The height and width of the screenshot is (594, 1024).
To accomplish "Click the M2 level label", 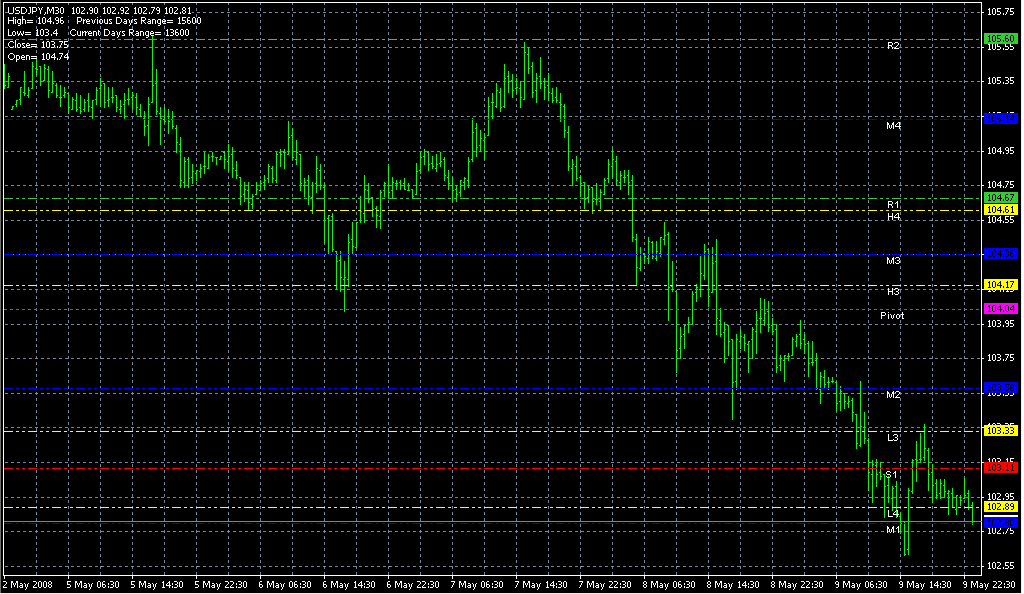I will pos(893,395).
